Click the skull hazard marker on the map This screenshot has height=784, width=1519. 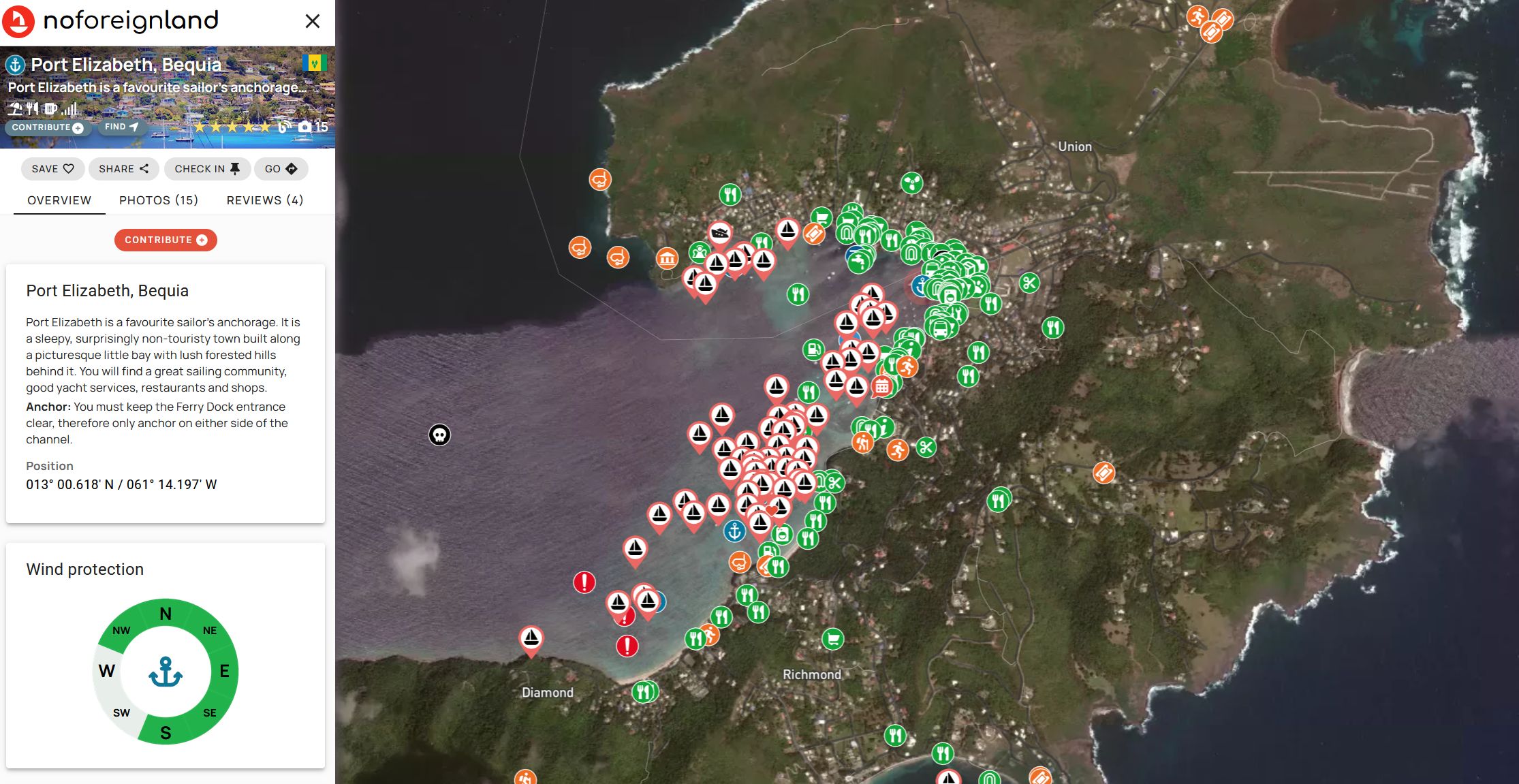click(x=439, y=435)
